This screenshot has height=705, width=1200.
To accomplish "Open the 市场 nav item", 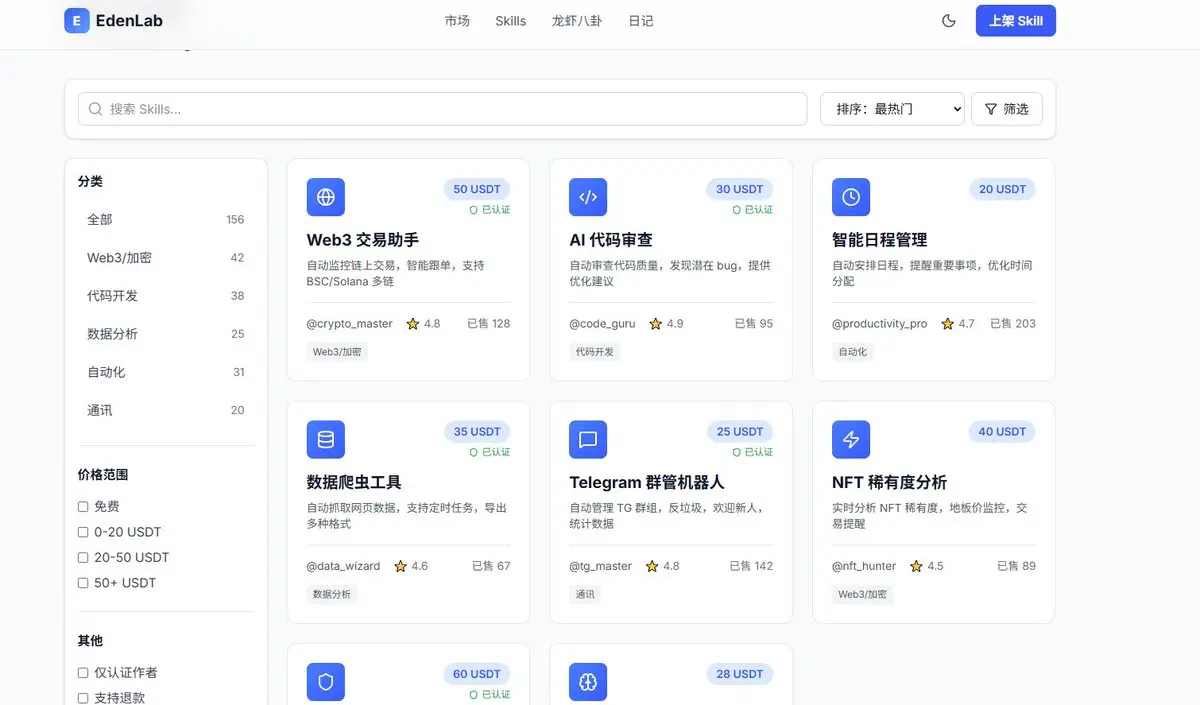I will [457, 21].
